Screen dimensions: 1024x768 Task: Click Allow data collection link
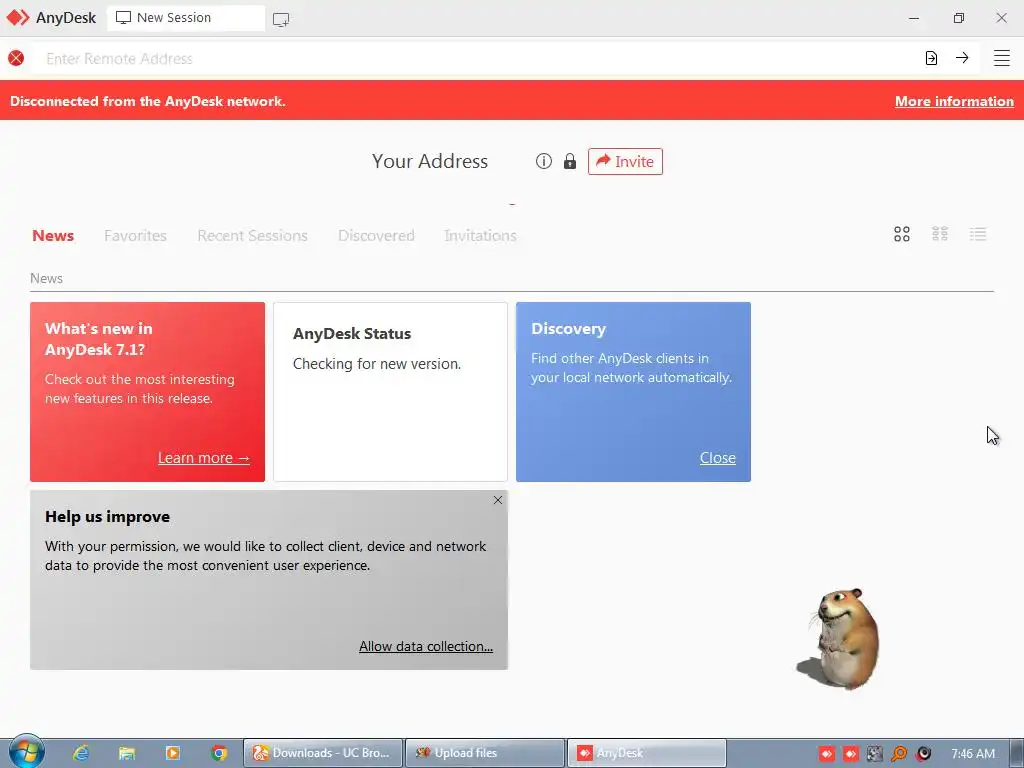(x=426, y=646)
